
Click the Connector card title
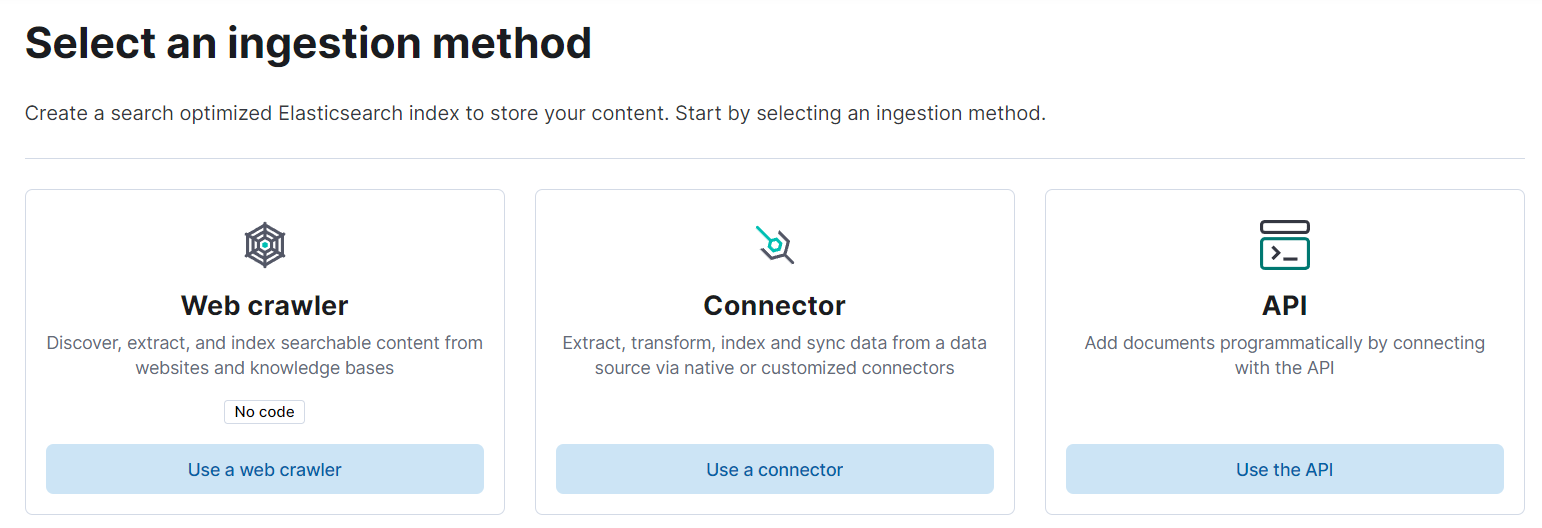[774, 305]
